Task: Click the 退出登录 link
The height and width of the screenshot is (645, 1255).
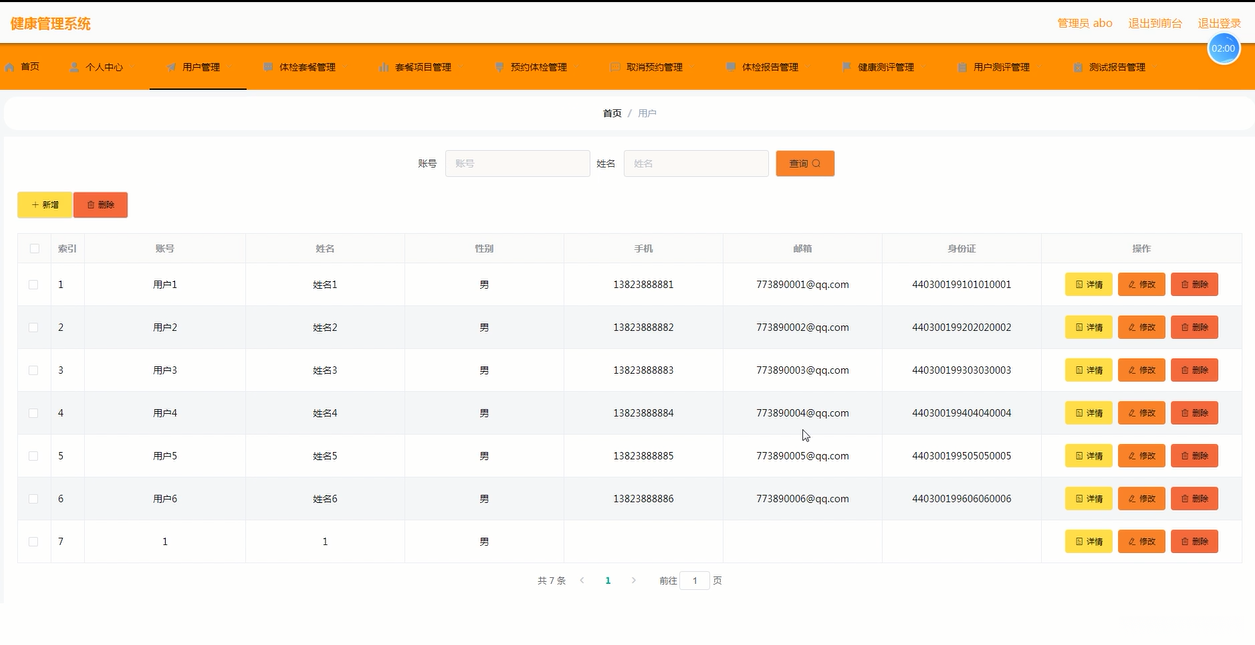Action: pyautogui.click(x=1219, y=23)
